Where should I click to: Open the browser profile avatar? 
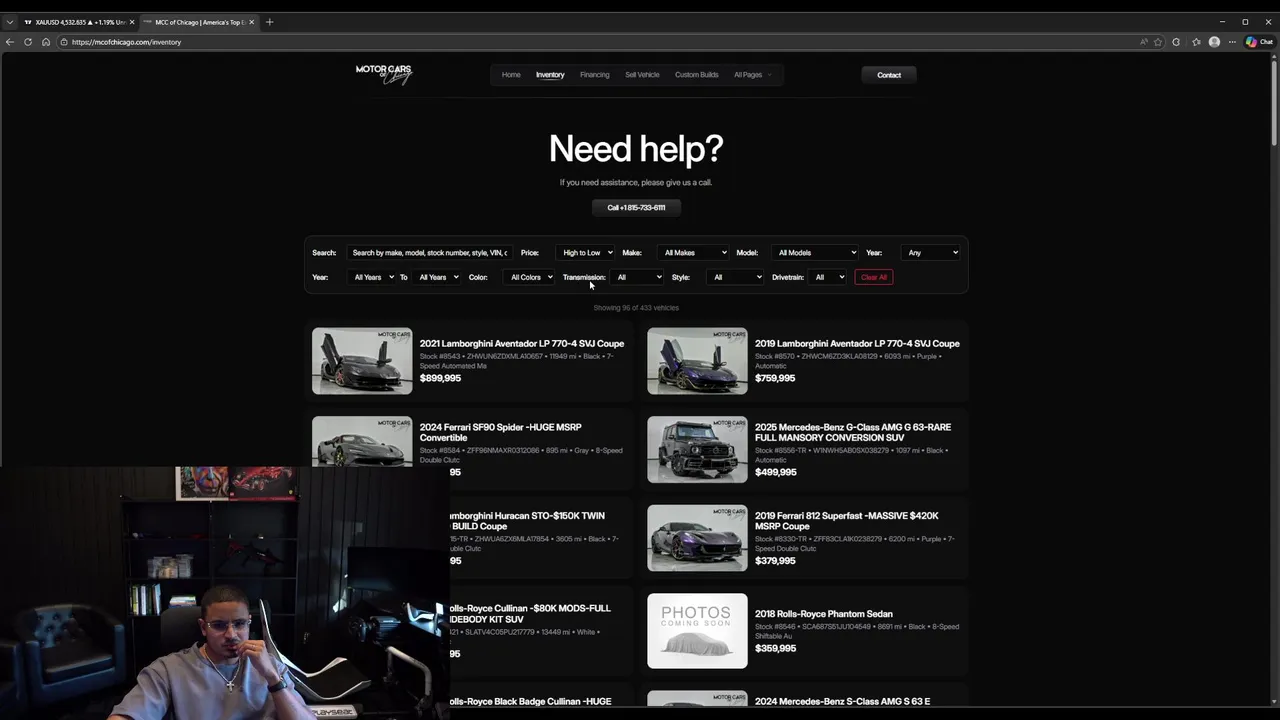(x=1214, y=42)
